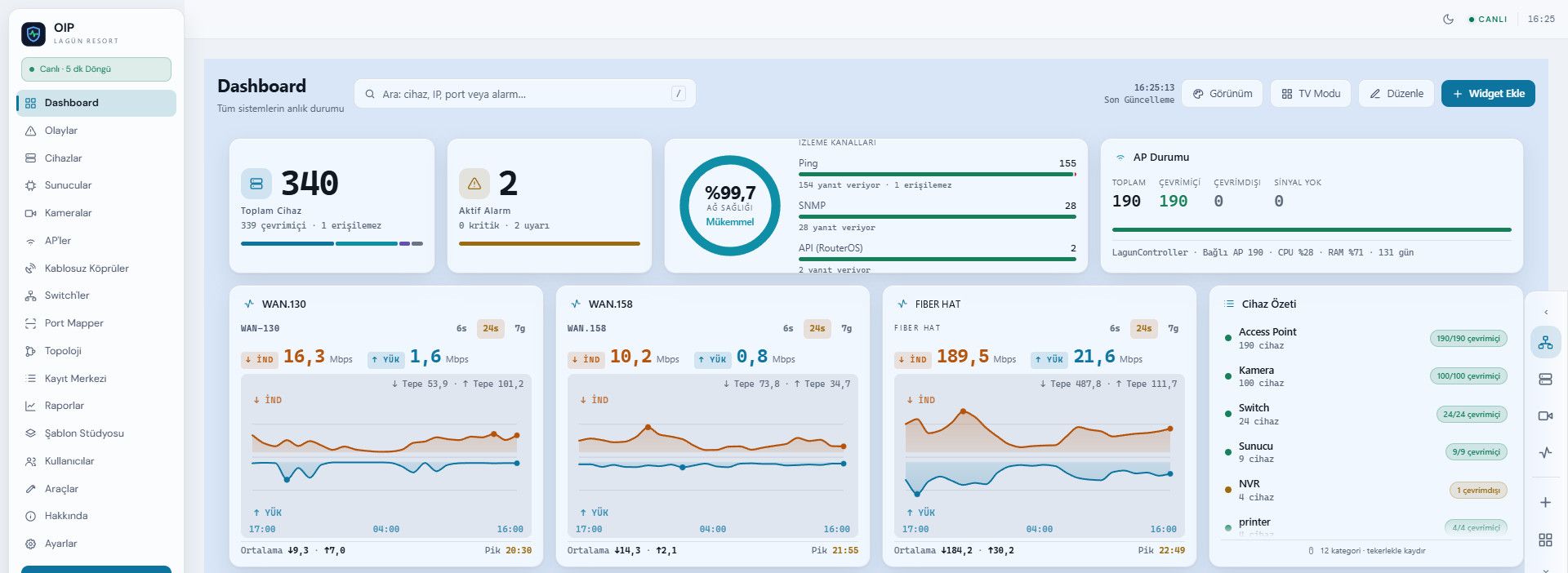Open the topology icon in the right rail
This screenshot has height=573, width=1568.
point(1545,343)
